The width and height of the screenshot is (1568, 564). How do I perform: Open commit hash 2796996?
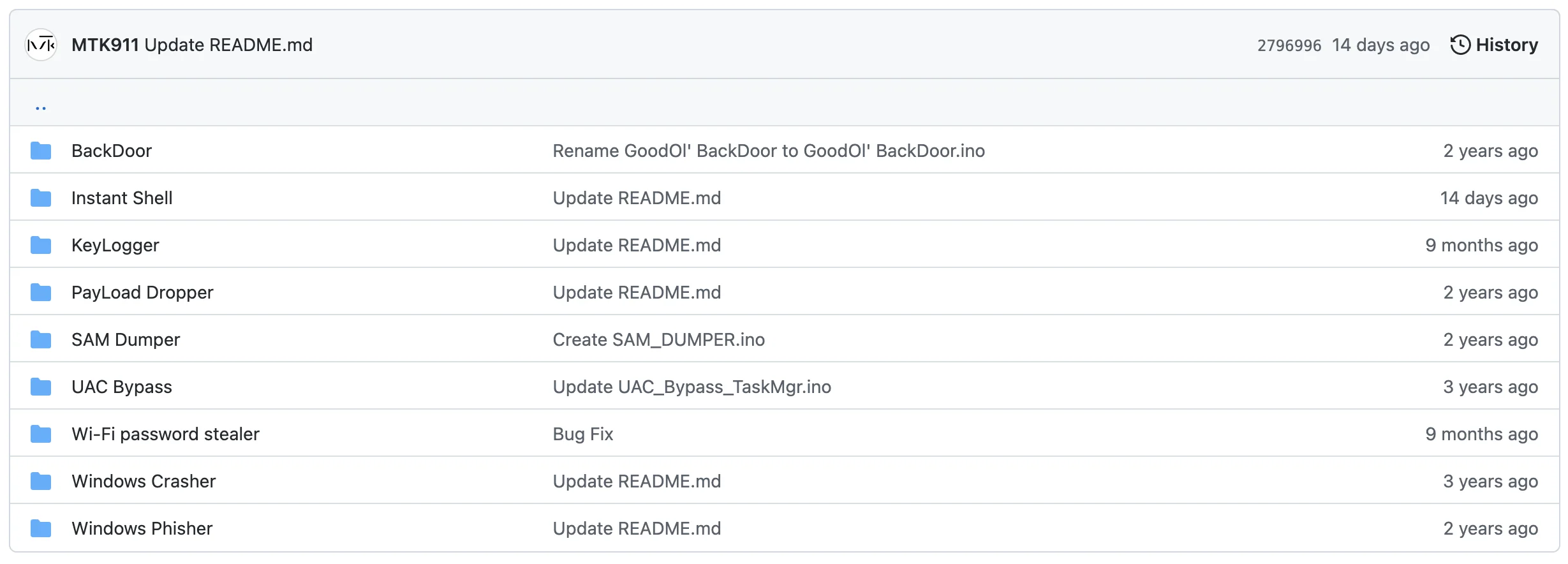point(1289,45)
